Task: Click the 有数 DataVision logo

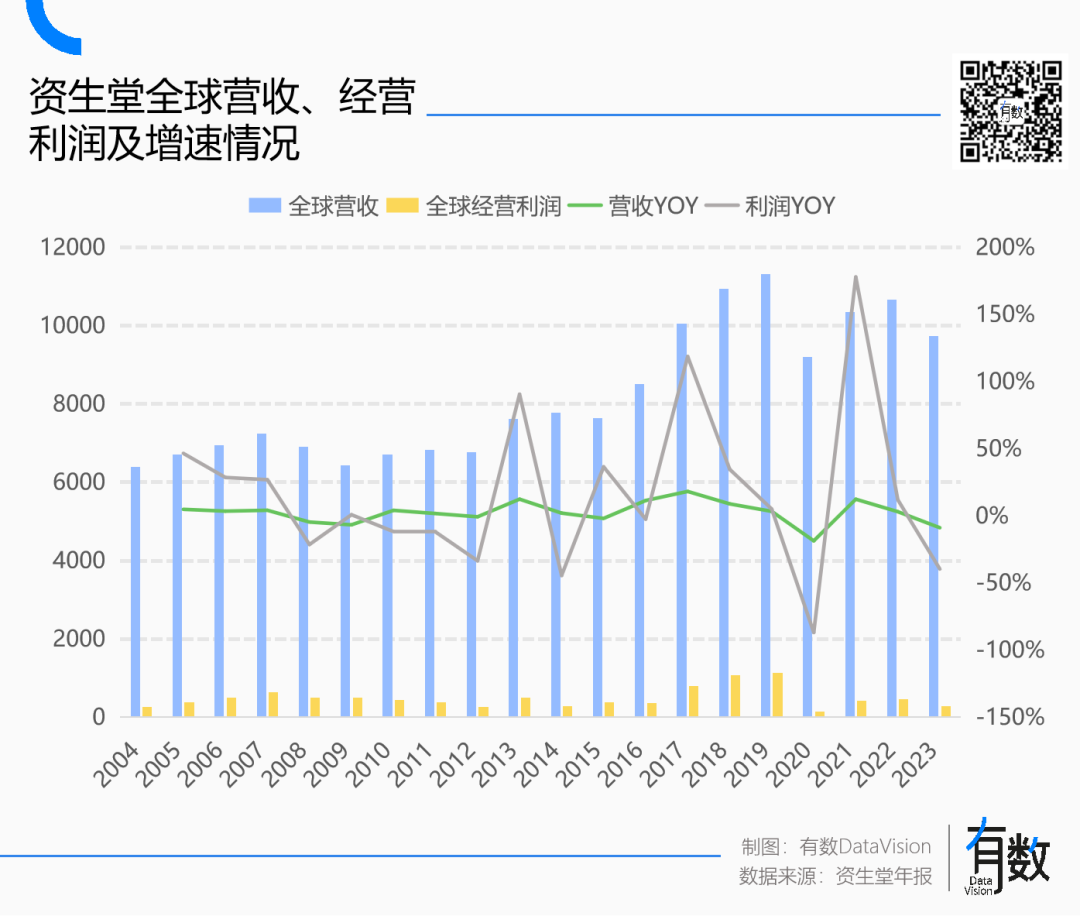Action: (1007, 858)
